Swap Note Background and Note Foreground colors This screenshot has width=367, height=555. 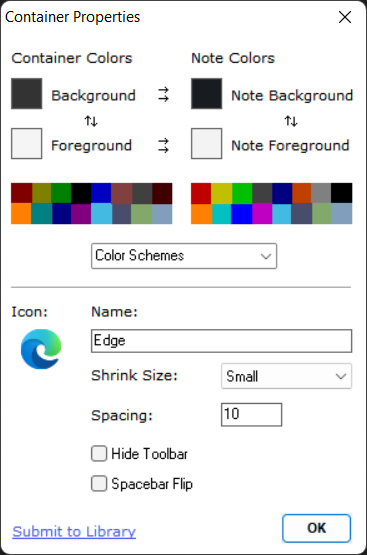(291, 121)
